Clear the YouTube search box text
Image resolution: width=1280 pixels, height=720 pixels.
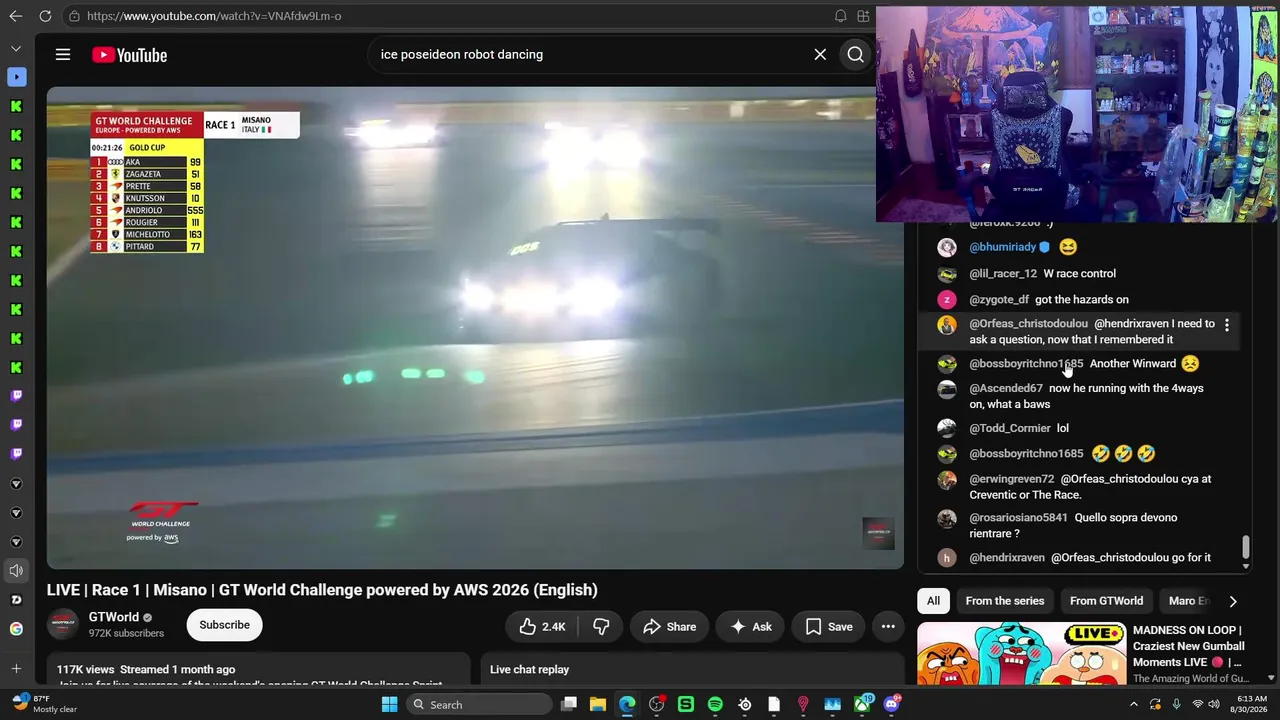pos(820,55)
